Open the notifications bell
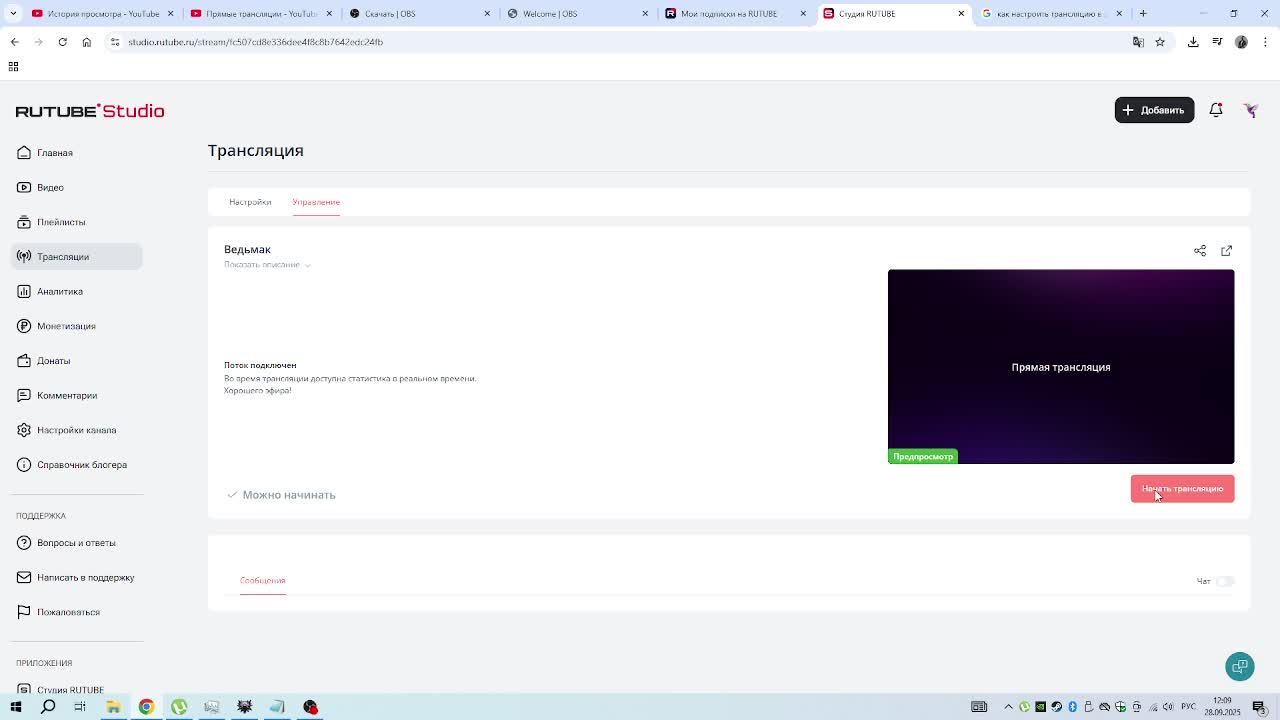The image size is (1280, 720). [x=1216, y=110]
